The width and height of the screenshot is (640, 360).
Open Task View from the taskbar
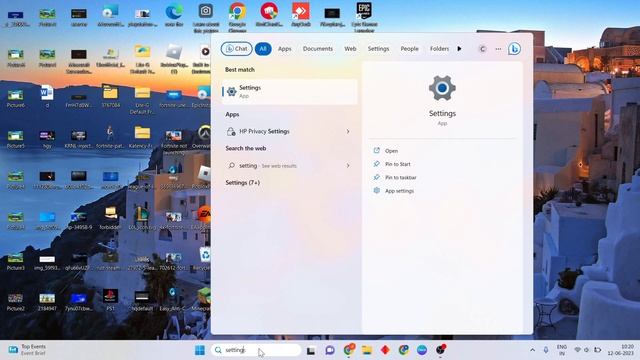(x=311, y=350)
